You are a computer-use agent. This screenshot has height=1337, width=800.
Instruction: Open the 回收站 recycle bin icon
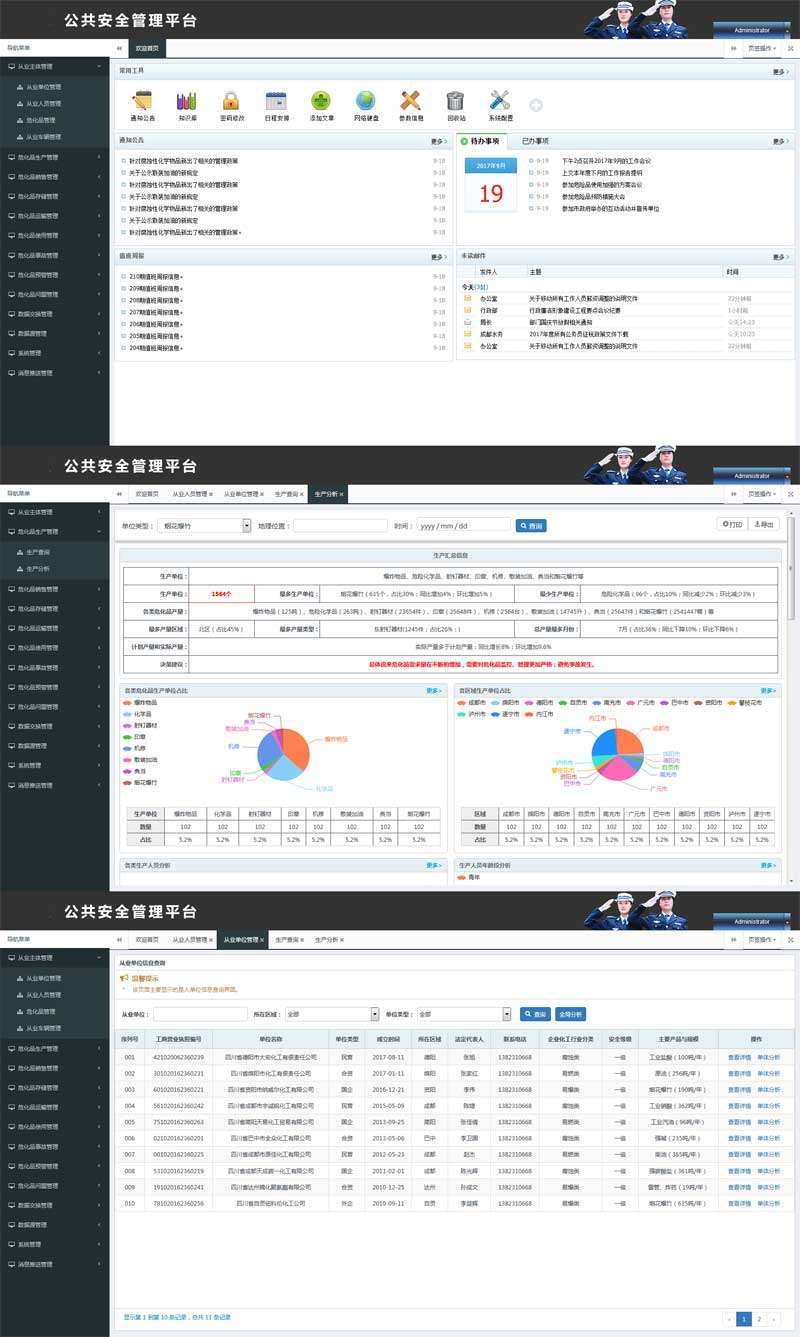point(454,101)
